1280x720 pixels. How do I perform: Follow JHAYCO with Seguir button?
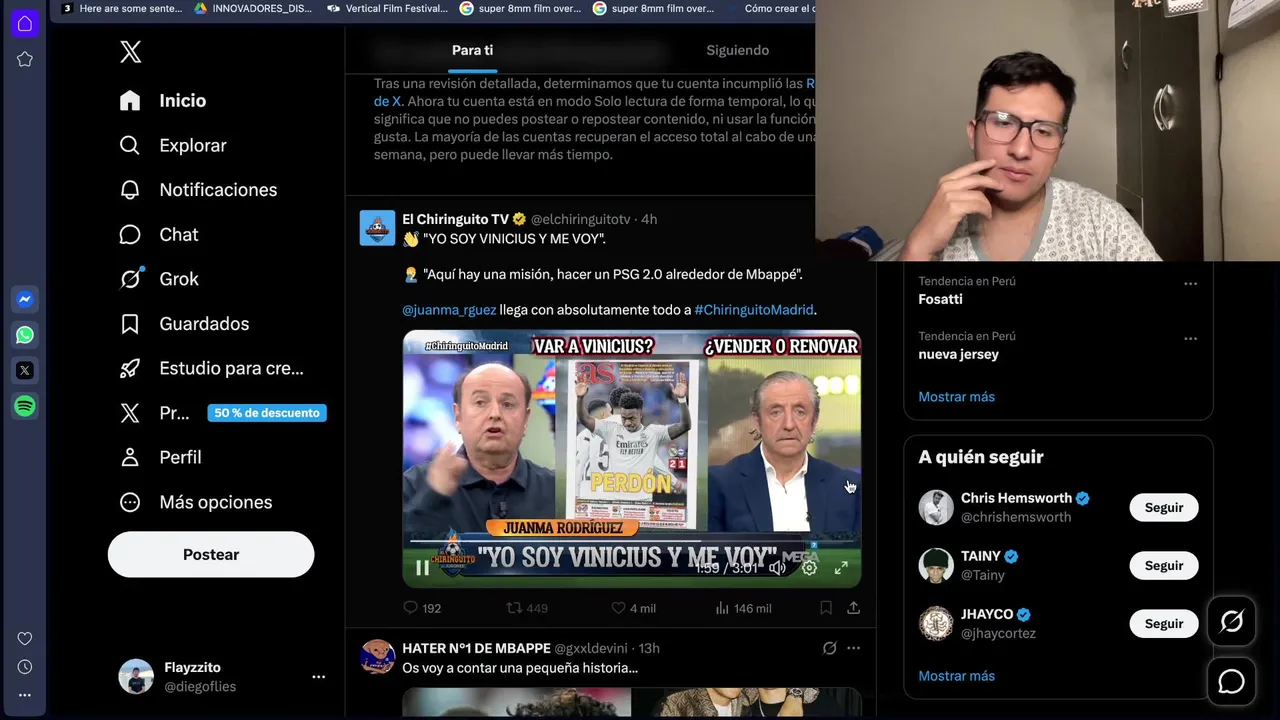click(x=1164, y=623)
